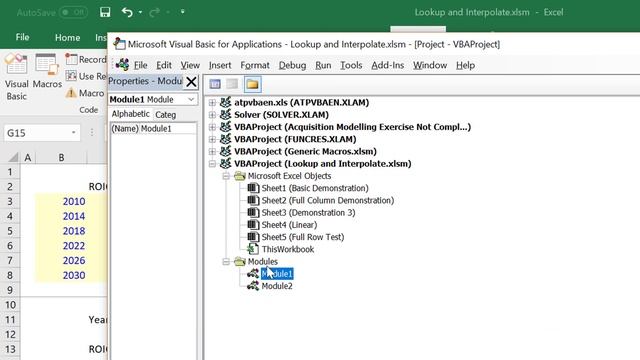Click the Redo arrow in Excel
Image resolution: width=640 pixels, height=360 pixels.
tap(154, 12)
